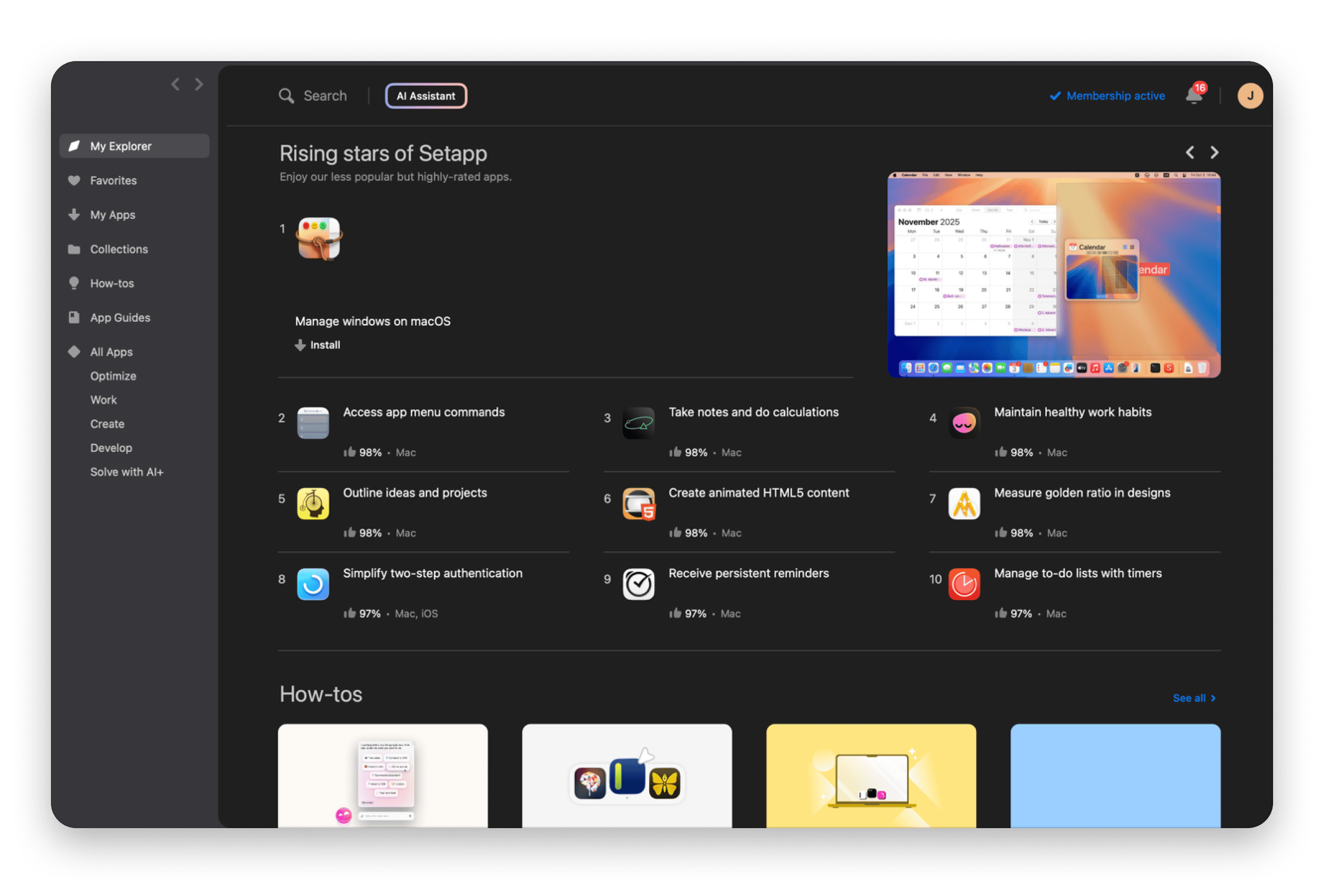Click the Favorites heart icon
Screen dimensions: 1324x896
tap(74, 180)
